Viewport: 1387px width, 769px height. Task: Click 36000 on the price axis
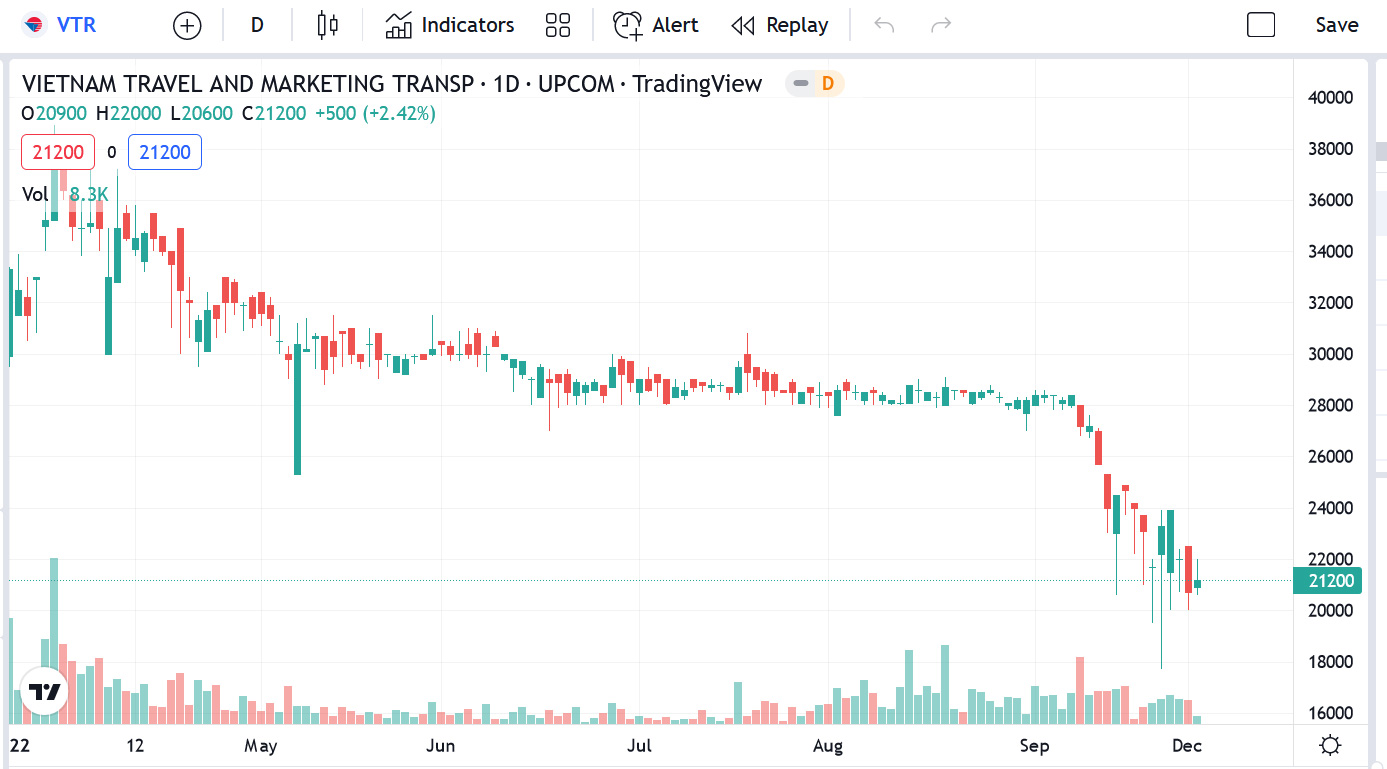click(1331, 200)
